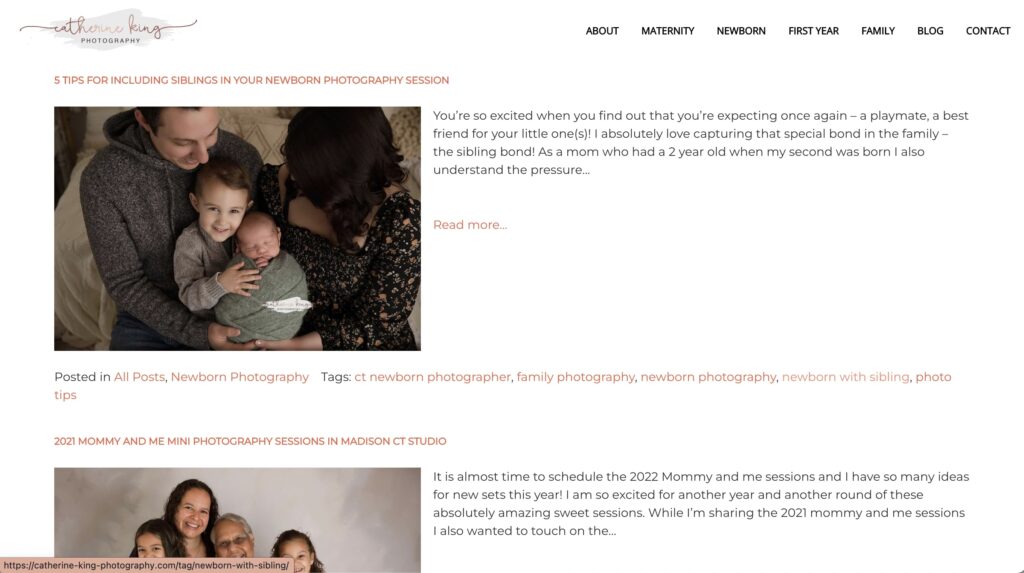Select the newborn photography tag

click(708, 377)
